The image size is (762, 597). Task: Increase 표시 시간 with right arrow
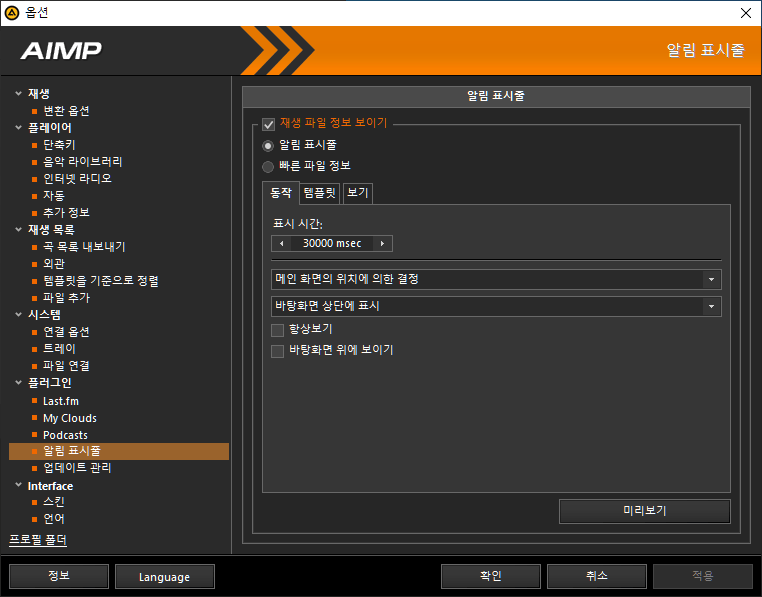coord(382,244)
